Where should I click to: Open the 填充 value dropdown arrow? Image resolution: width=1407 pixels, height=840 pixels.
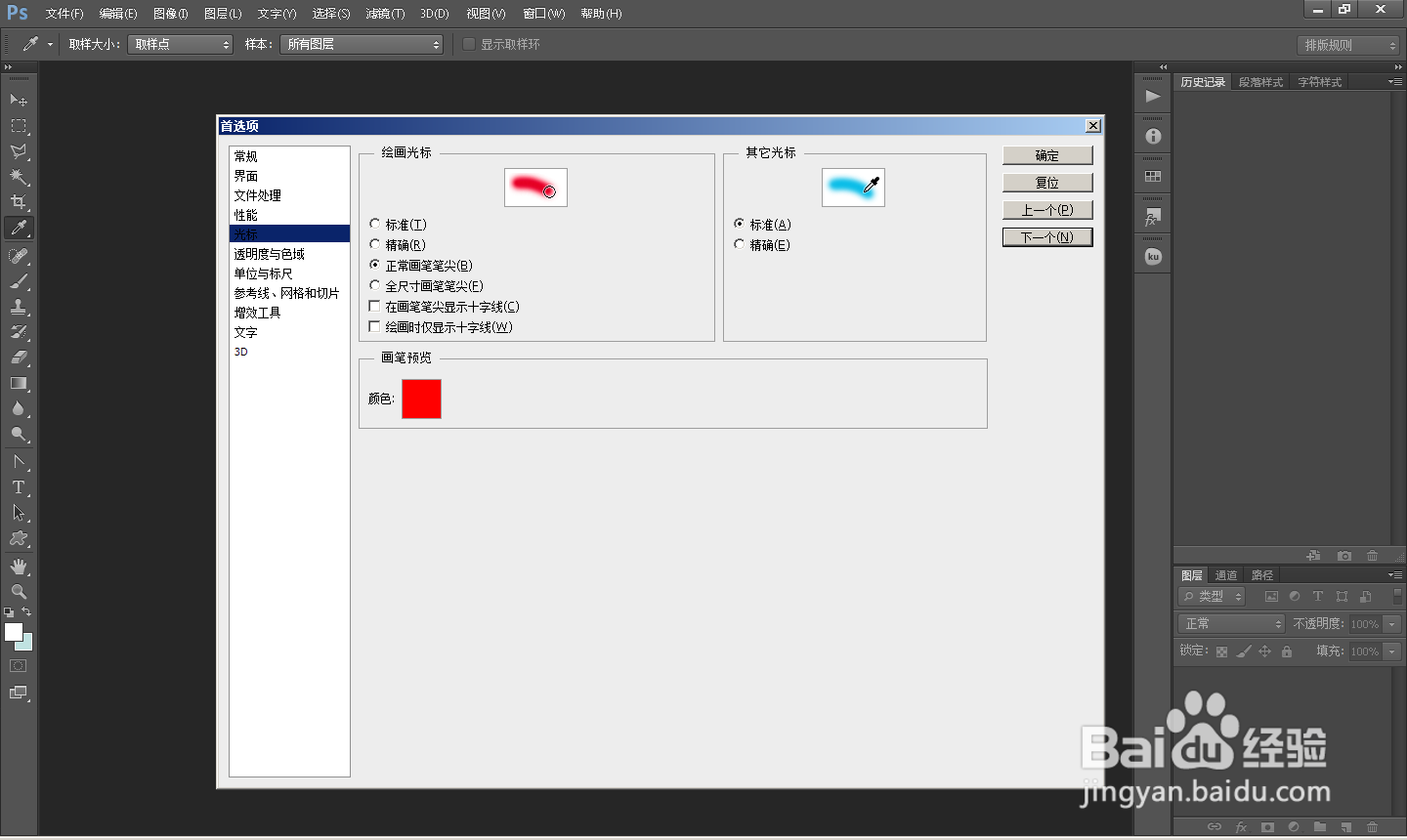point(1392,651)
